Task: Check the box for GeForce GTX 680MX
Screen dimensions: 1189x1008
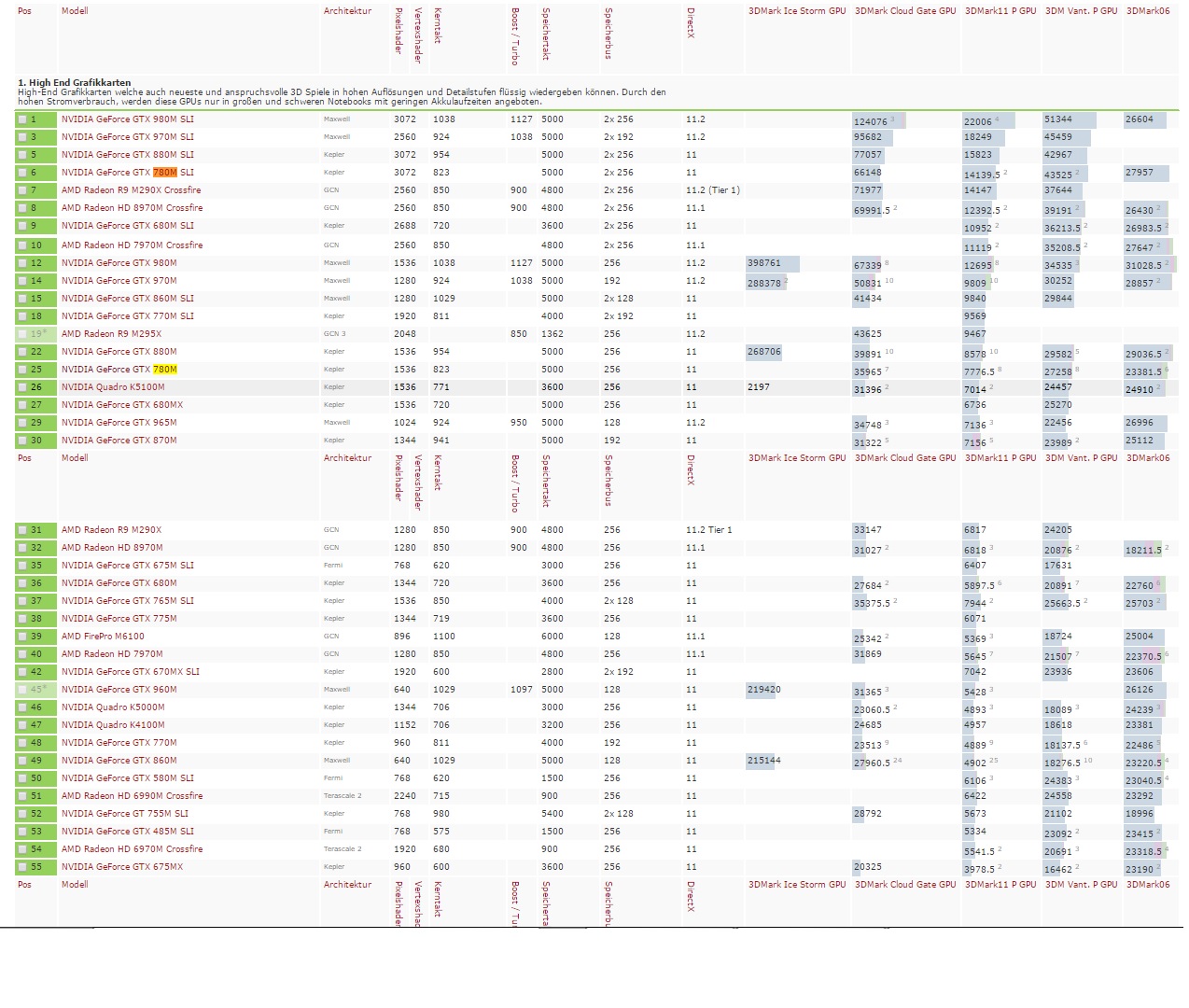Action: point(22,405)
